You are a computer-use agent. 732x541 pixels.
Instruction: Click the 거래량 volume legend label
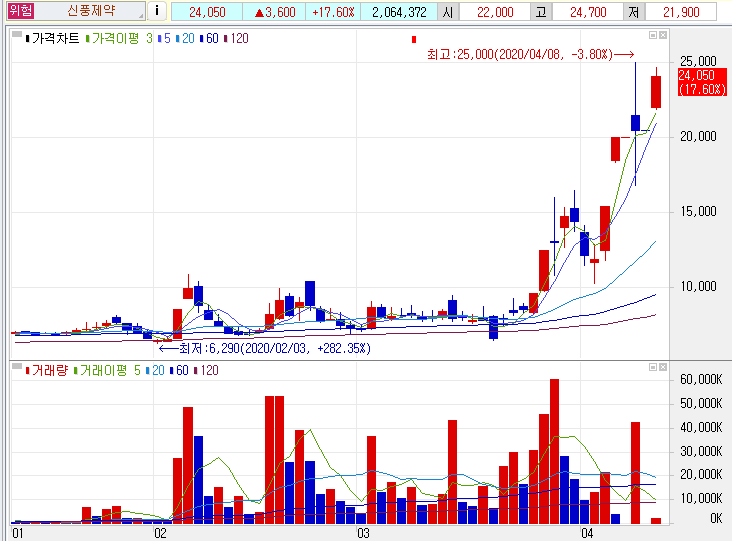47,371
